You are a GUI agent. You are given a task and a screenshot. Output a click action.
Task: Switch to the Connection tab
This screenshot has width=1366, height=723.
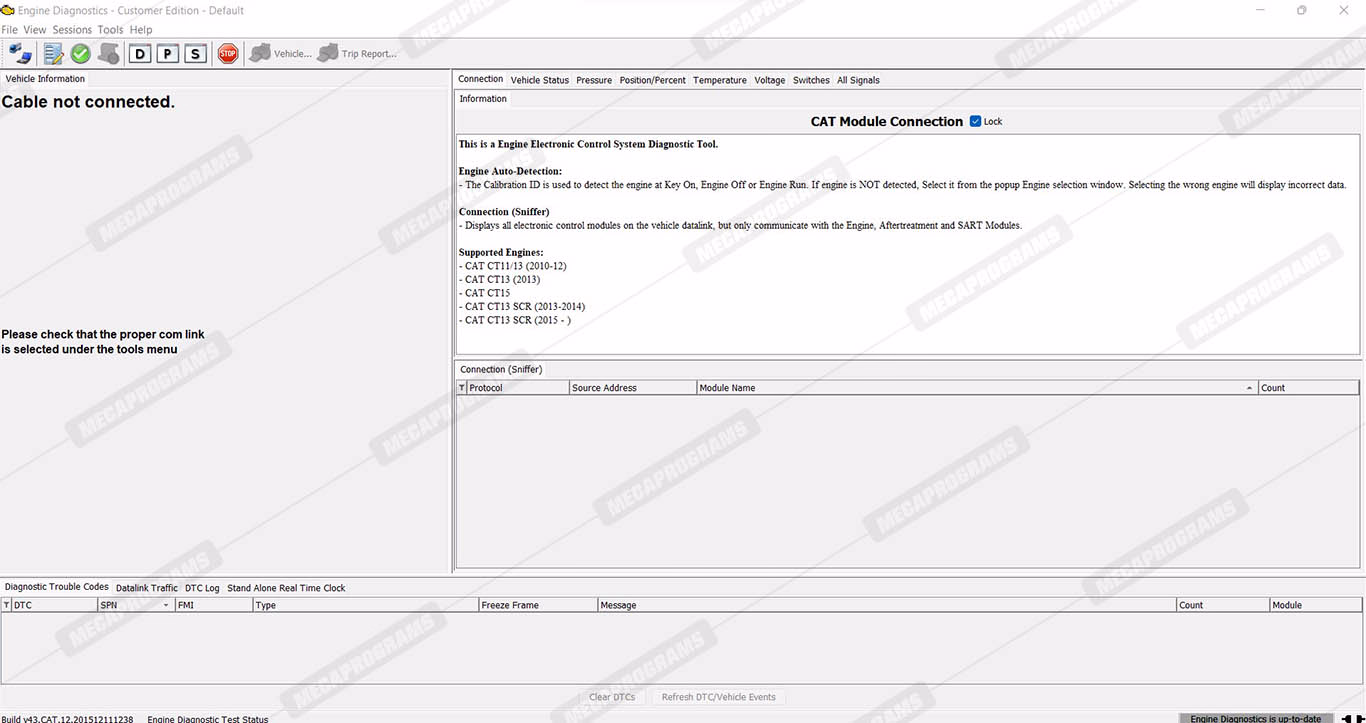tap(481, 79)
